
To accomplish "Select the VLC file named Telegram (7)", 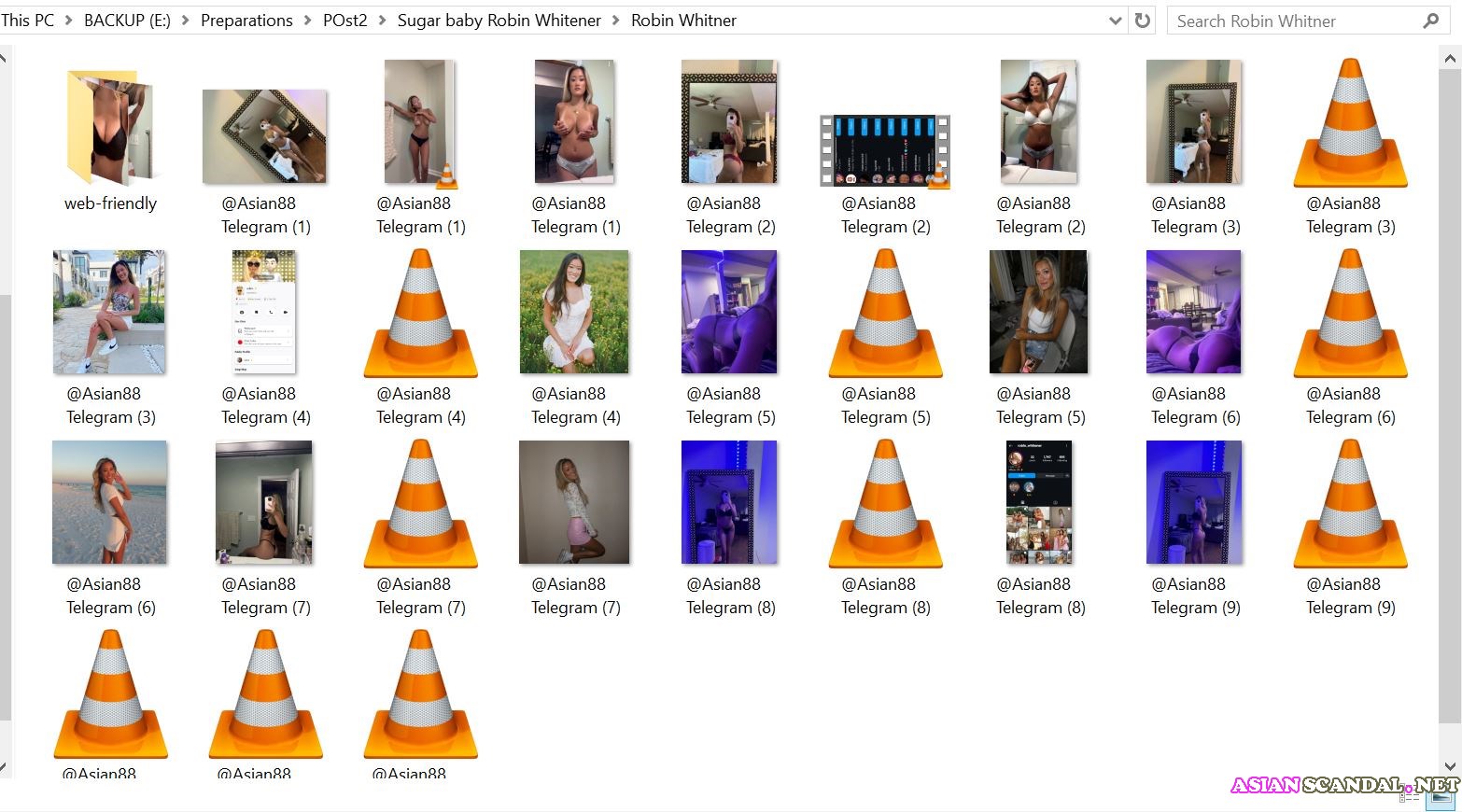I will tap(420, 503).
